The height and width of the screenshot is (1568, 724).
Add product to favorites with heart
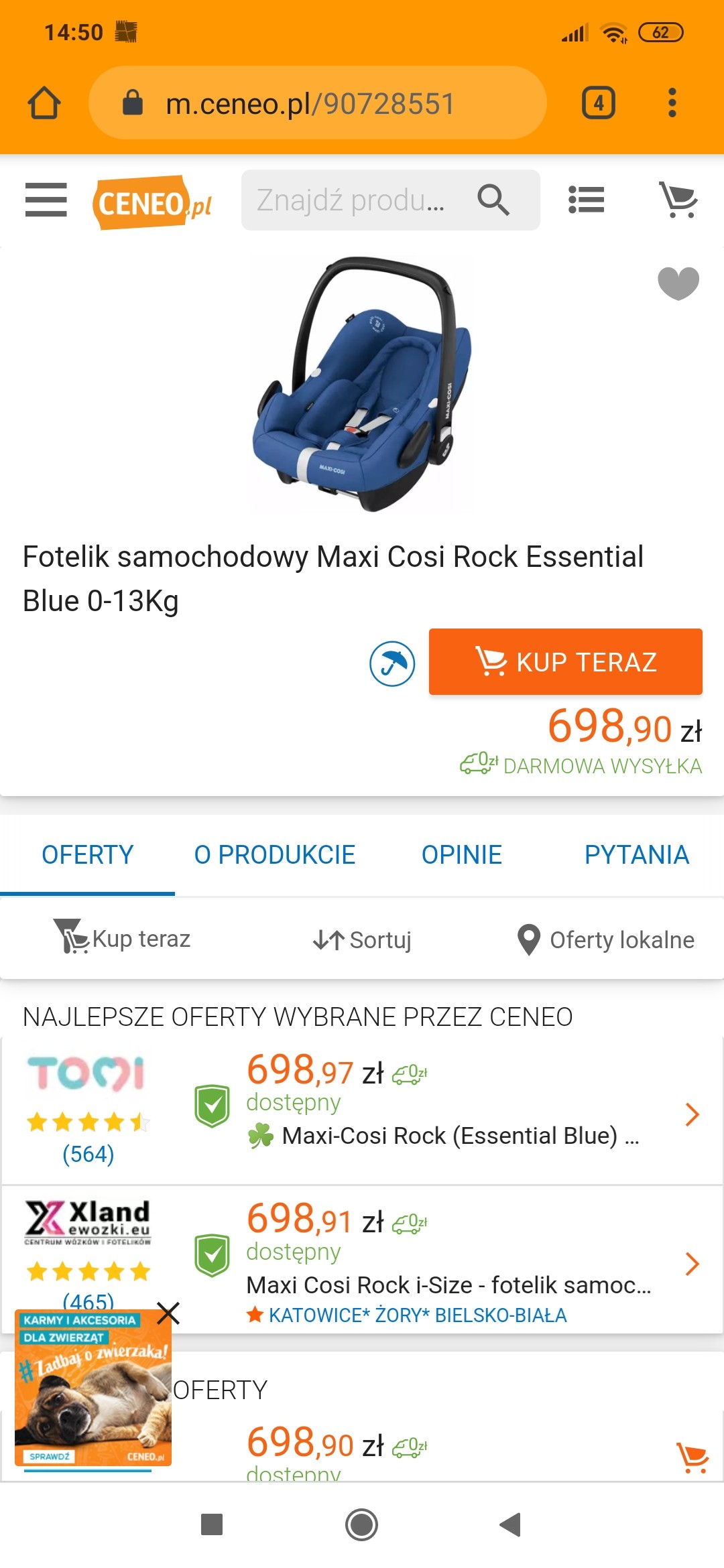(678, 283)
